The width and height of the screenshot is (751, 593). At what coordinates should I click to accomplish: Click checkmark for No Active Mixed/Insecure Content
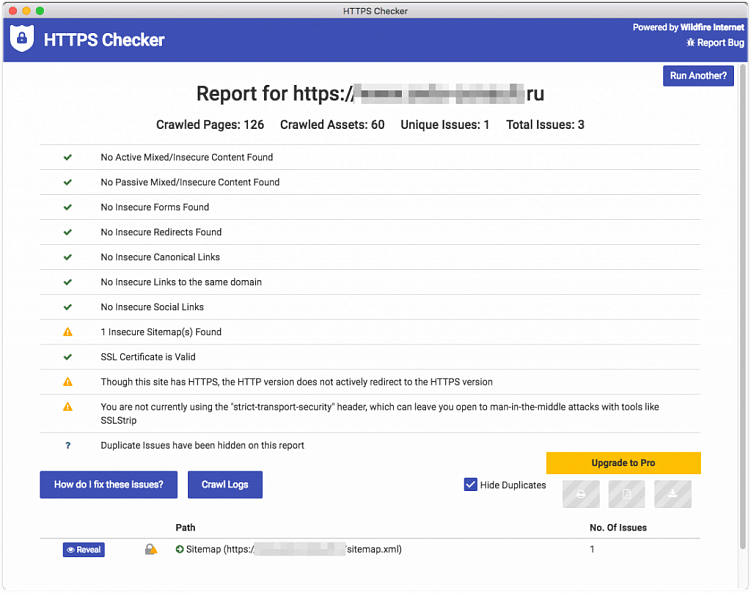(x=68, y=157)
